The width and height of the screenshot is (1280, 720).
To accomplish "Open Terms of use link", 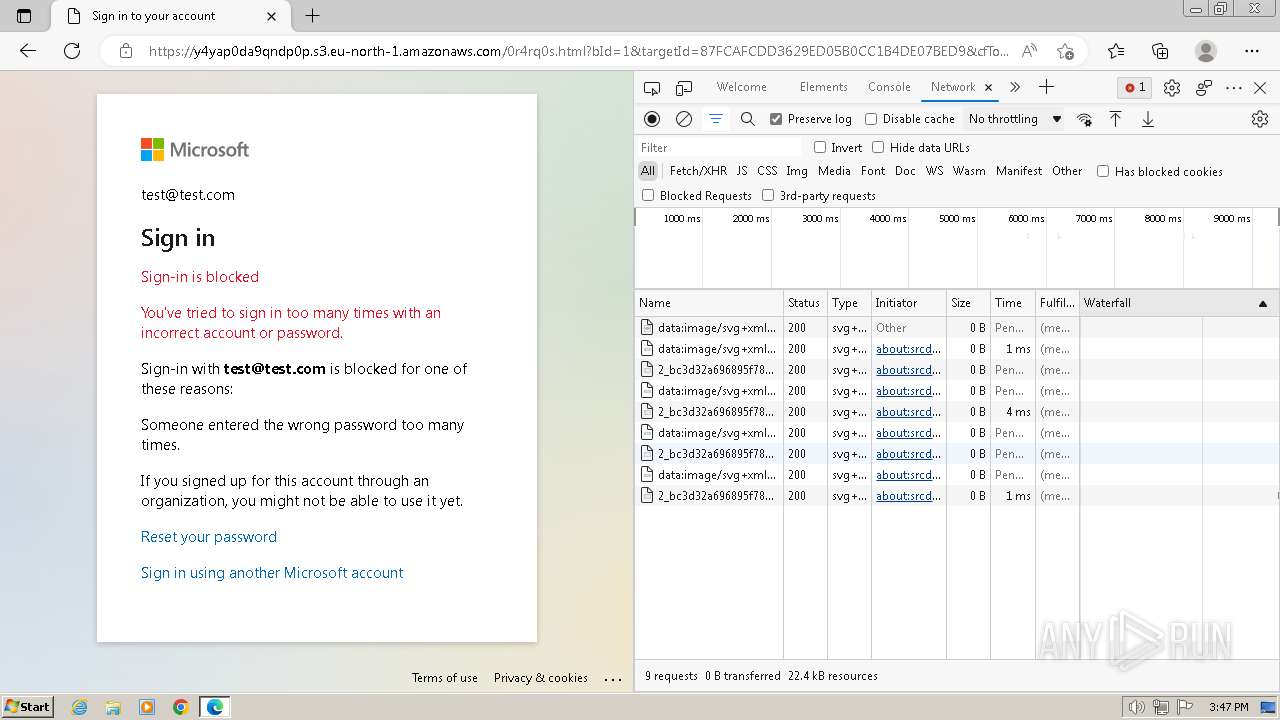I will pyautogui.click(x=445, y=678).
